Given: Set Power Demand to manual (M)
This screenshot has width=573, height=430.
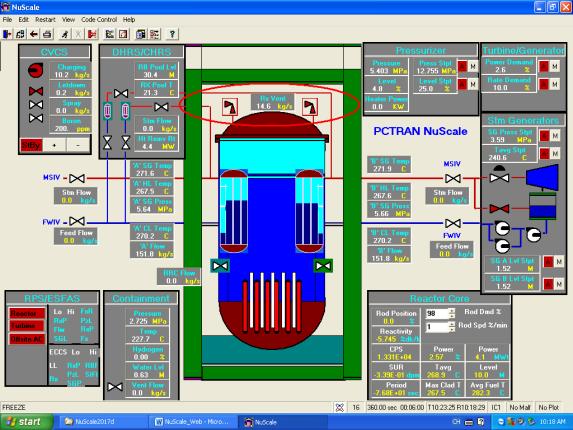Looking at the screenshot, I should 555,66.
